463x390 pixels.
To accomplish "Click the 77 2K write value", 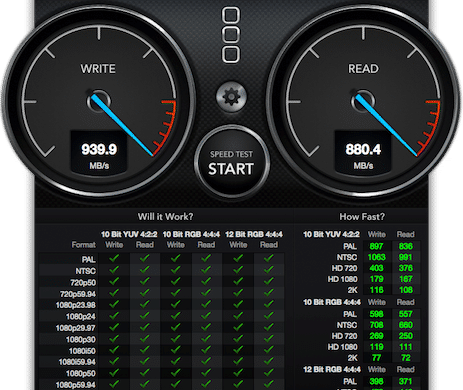I will point(376,358).
